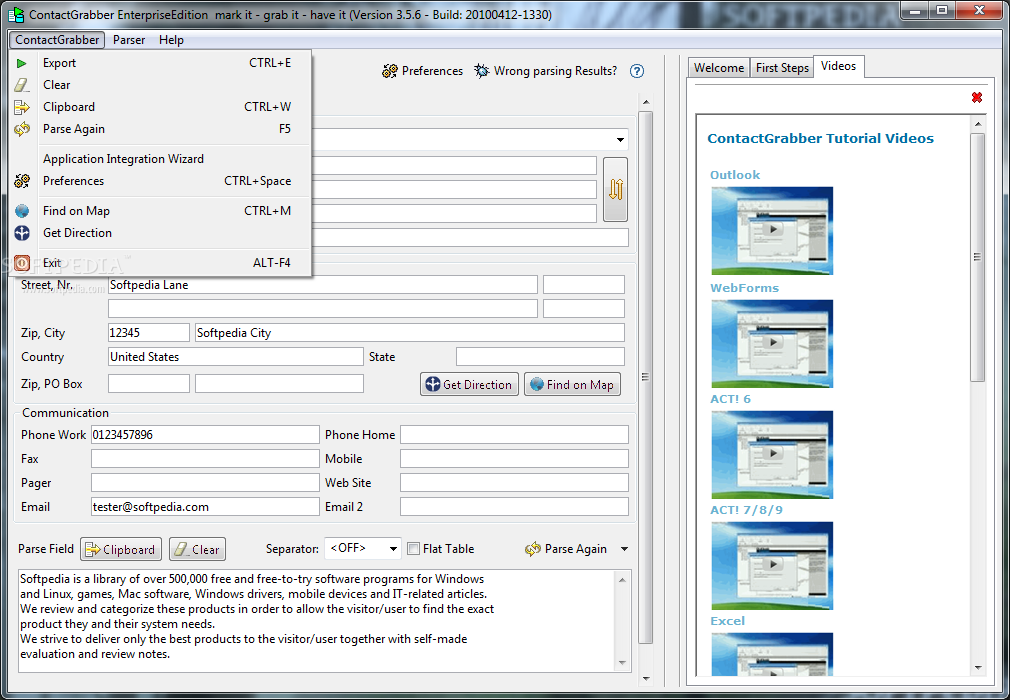Click the main form vertical scrollbar

(645, 377)
